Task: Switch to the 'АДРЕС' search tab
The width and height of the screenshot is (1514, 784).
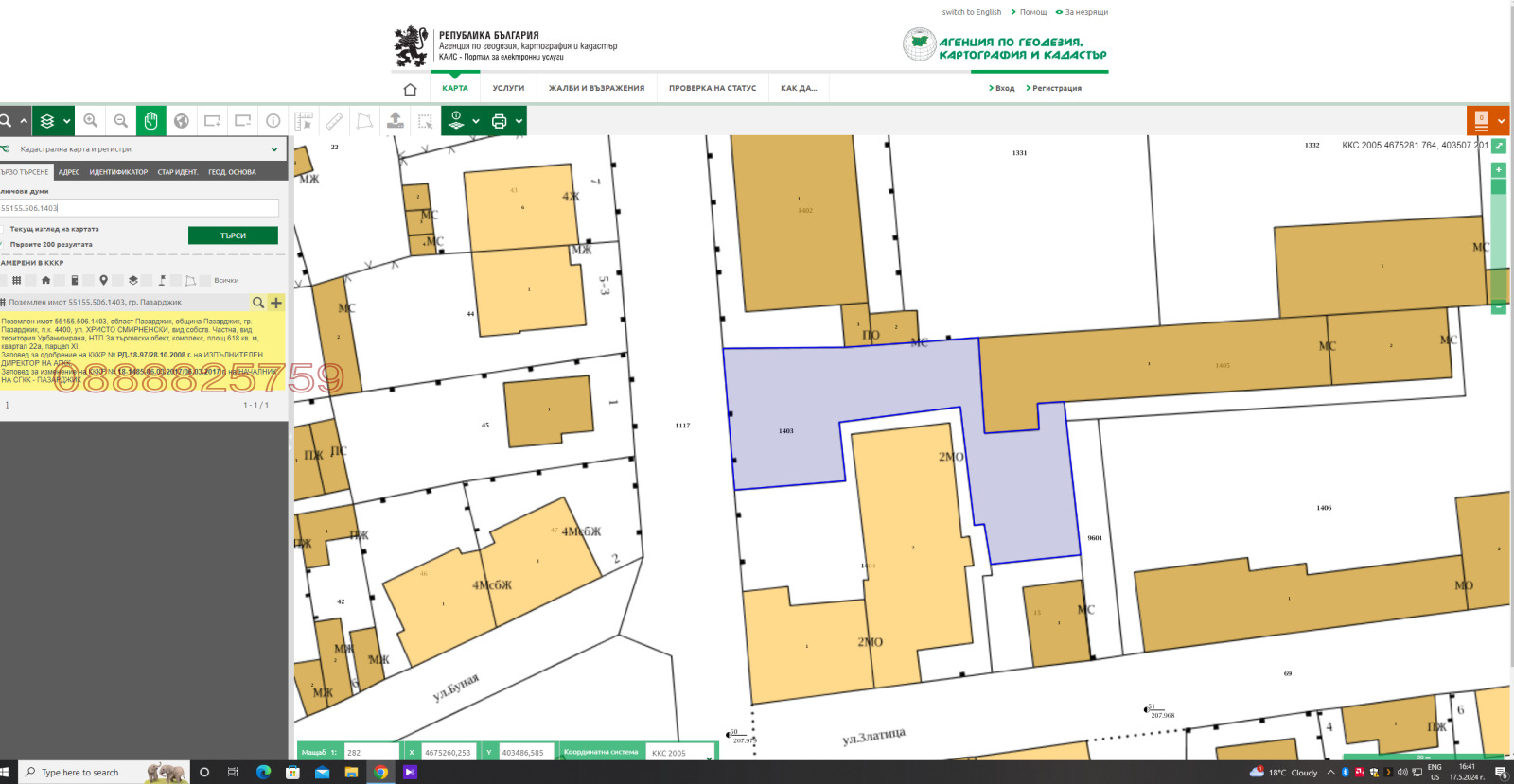Action: click(x=69, y=172)
